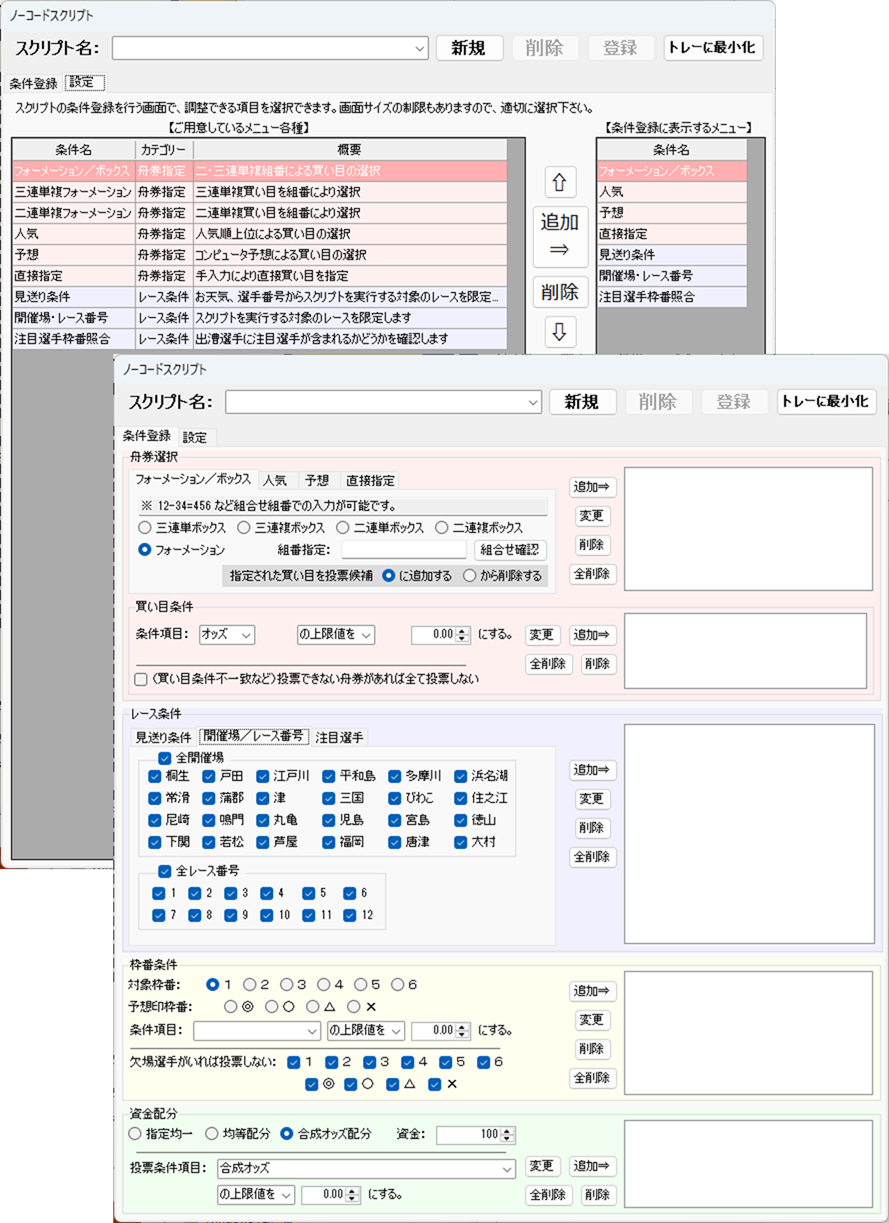
Task: Increase 資金 value using the up stepper
Action: pyautogui.click(x=504, y=1130)
